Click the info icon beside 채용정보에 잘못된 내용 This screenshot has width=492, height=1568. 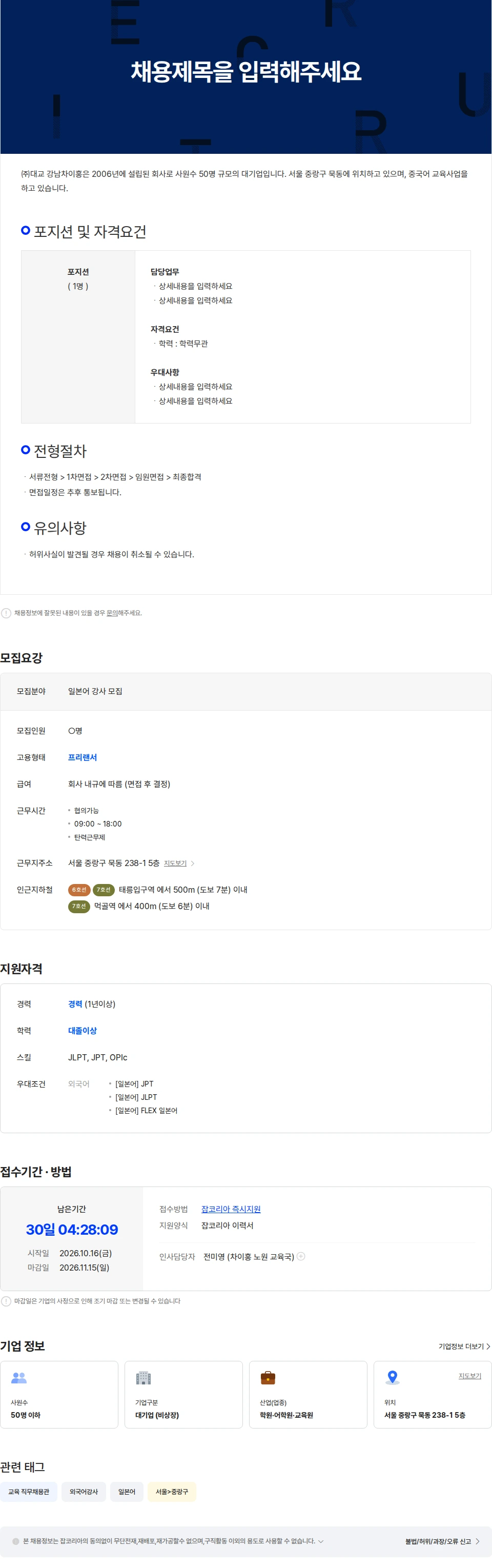point(6,613)
